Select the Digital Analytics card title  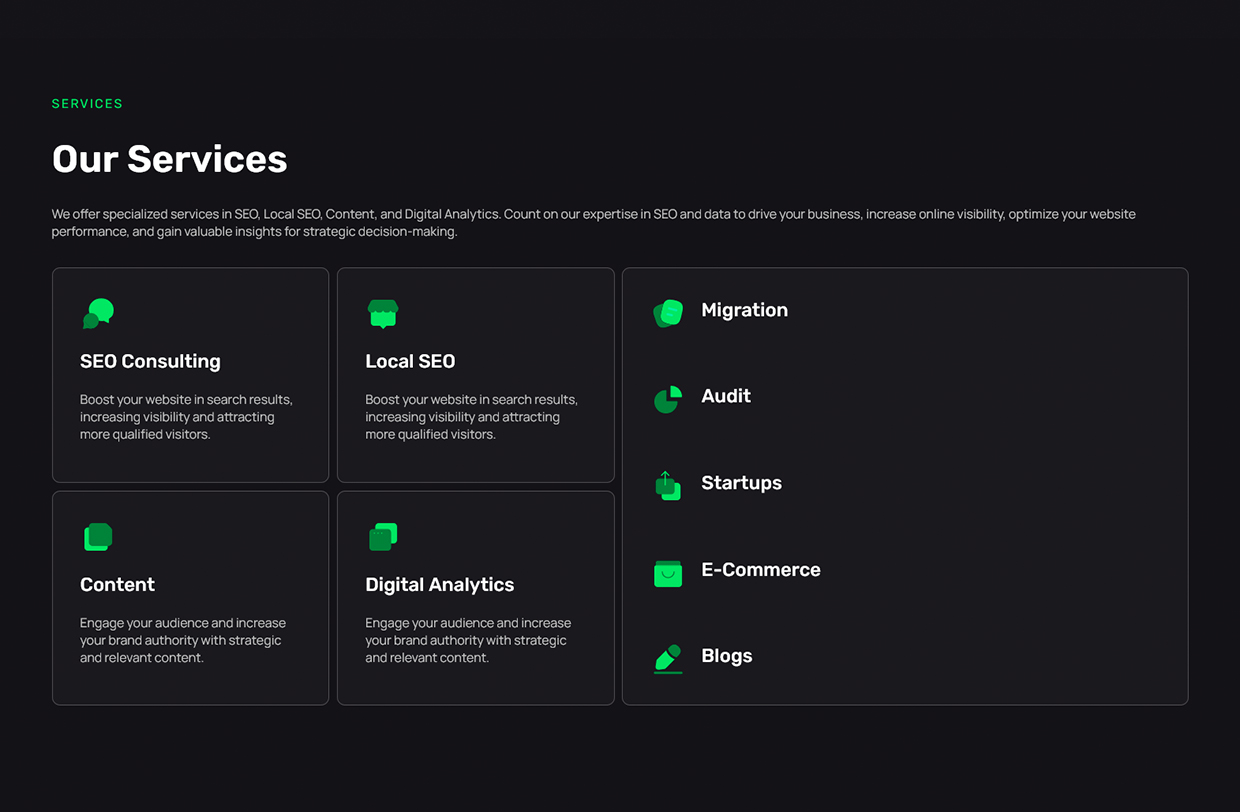click(x=439, y=584)
